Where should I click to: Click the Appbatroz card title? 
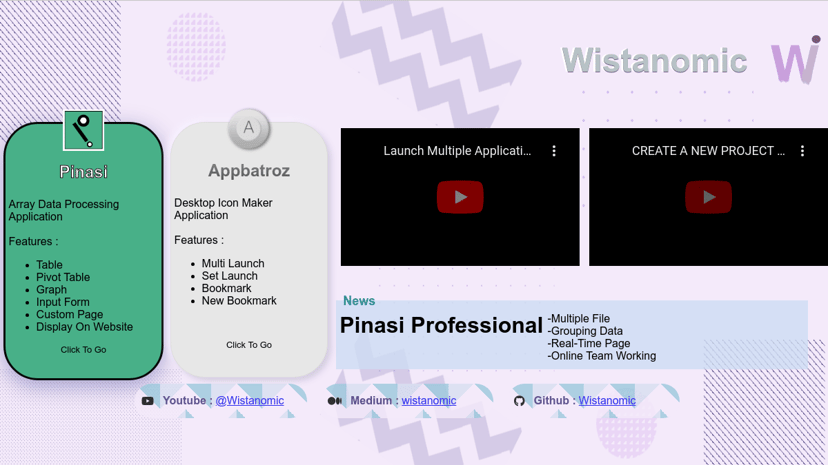point(249,170)
